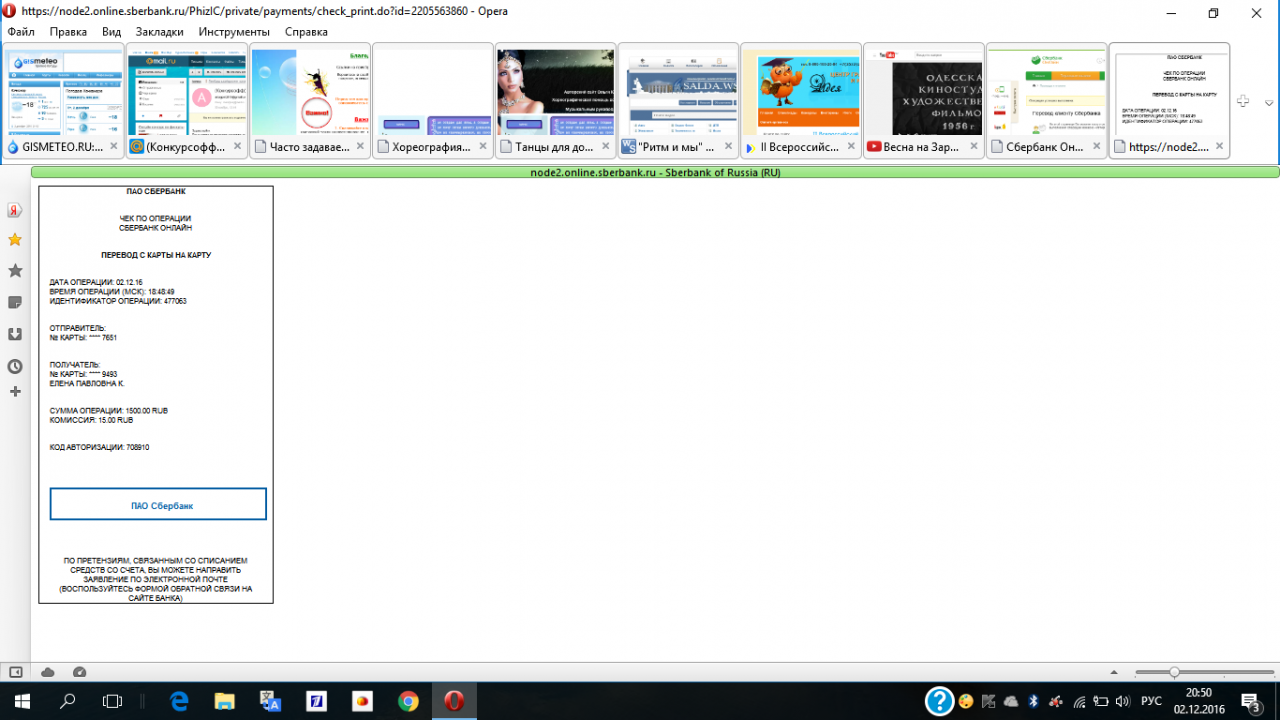Switch to the "Ритм и мы" tab
The height and width of the screenshot is (720, 1280).
pyautogui.click(x=679, y=100)
